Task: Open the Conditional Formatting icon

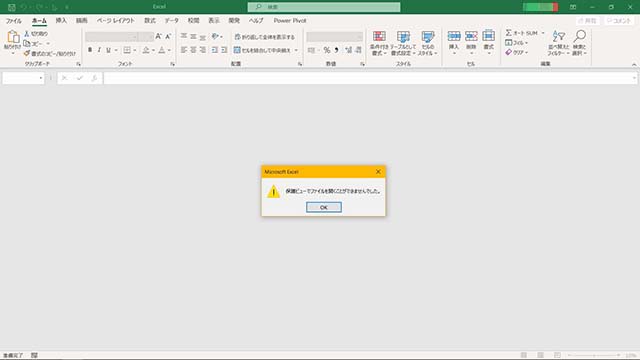Action: pos(379,37)
